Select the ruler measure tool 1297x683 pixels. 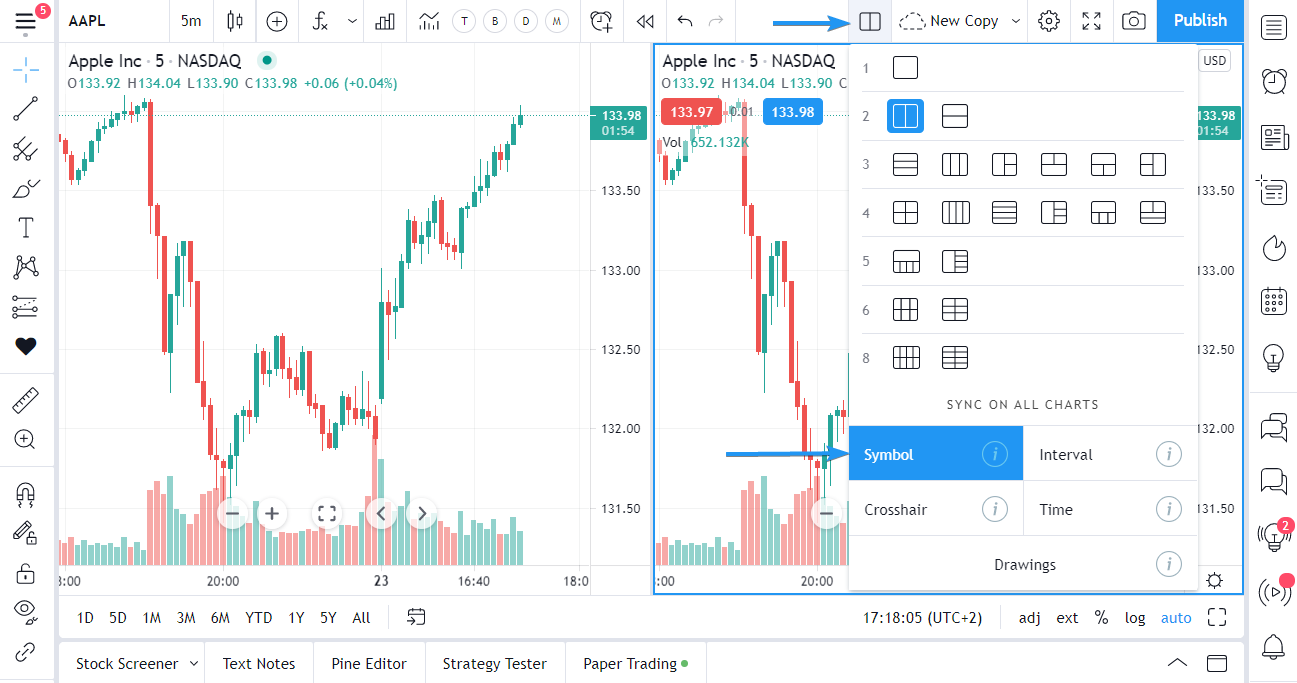tap(26, 401)
